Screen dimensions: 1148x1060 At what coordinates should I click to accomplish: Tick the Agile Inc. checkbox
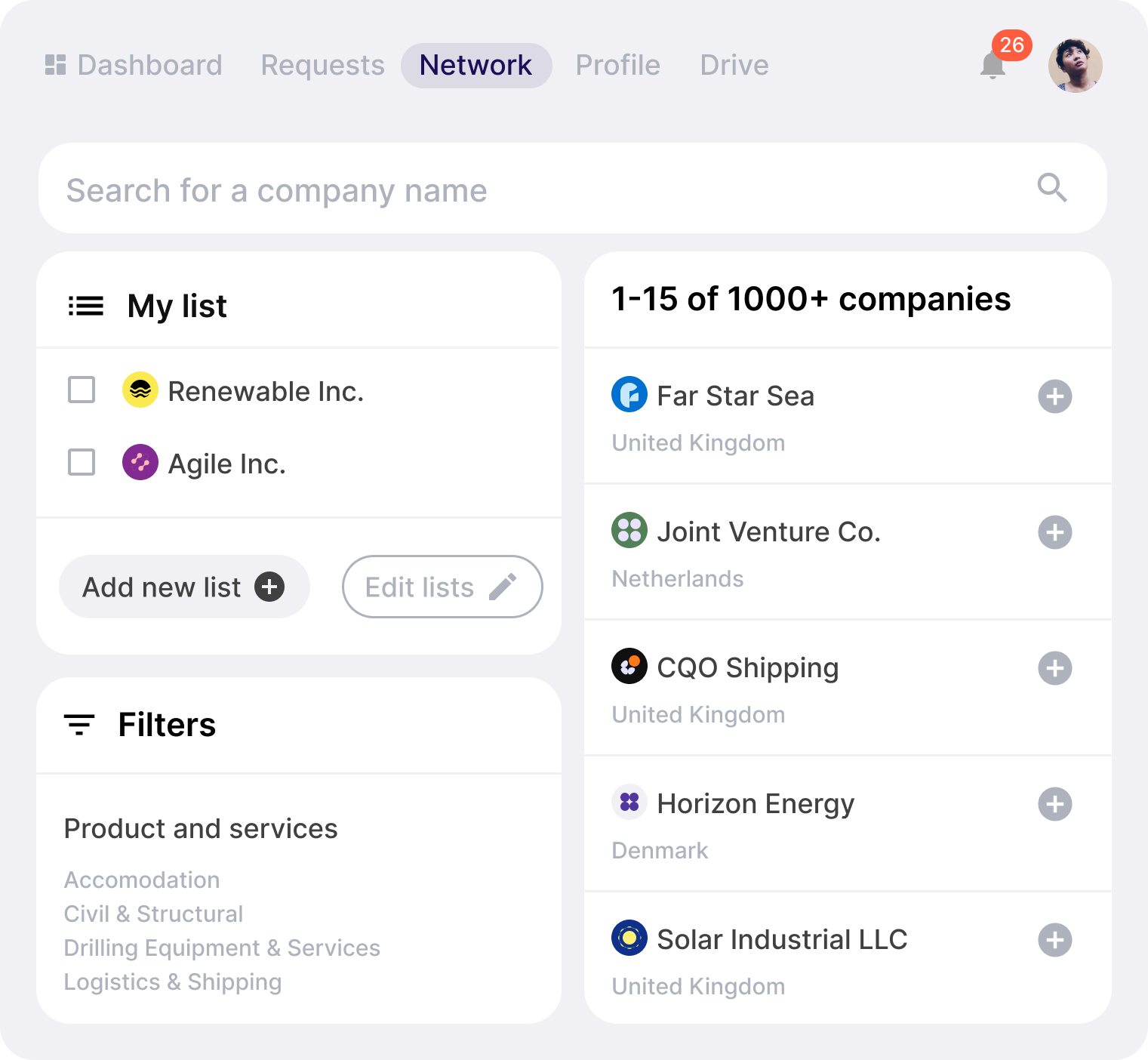[82, 462]
